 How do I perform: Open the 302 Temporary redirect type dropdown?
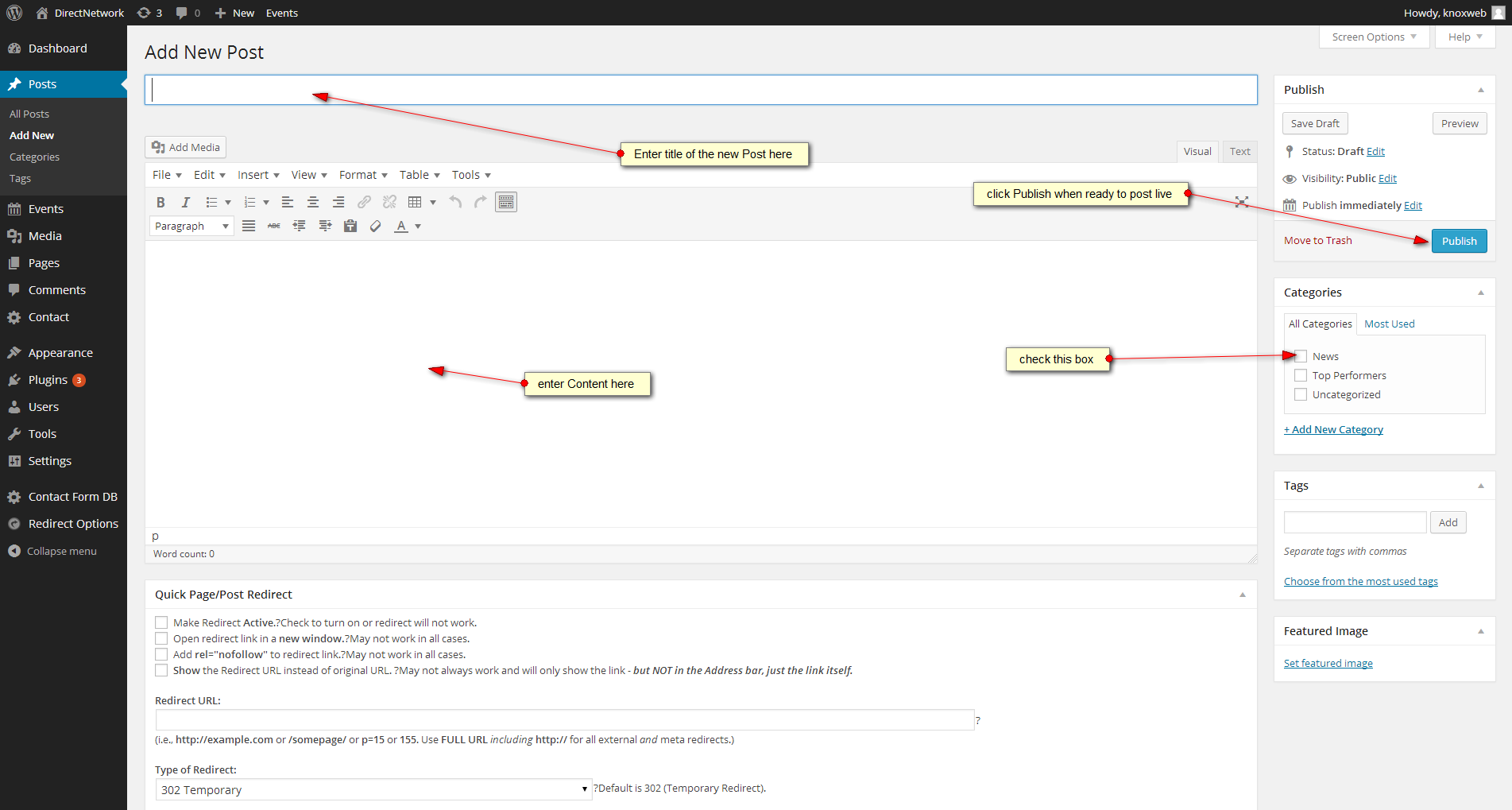pyautogui.click(x=373, y=789)
